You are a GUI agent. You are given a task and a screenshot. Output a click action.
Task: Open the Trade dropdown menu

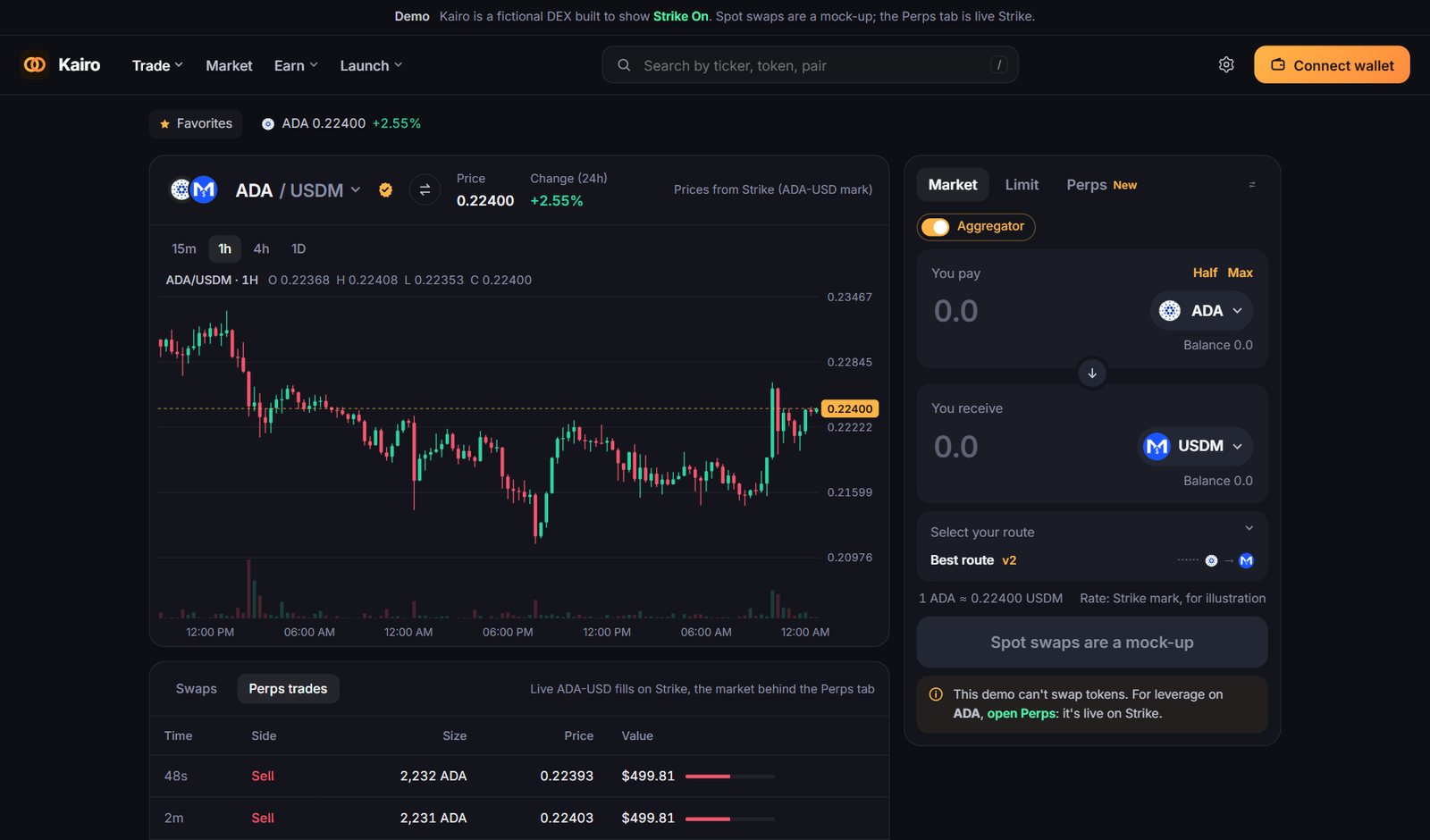click(157, 65)
